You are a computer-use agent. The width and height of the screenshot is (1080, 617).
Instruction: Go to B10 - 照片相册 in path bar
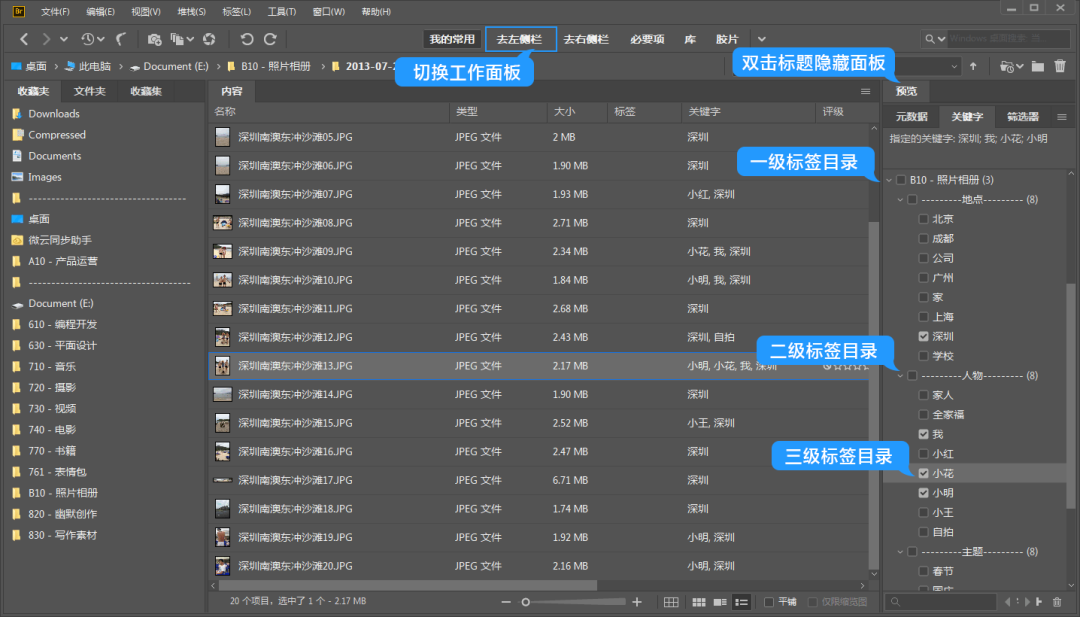point(276,66)
